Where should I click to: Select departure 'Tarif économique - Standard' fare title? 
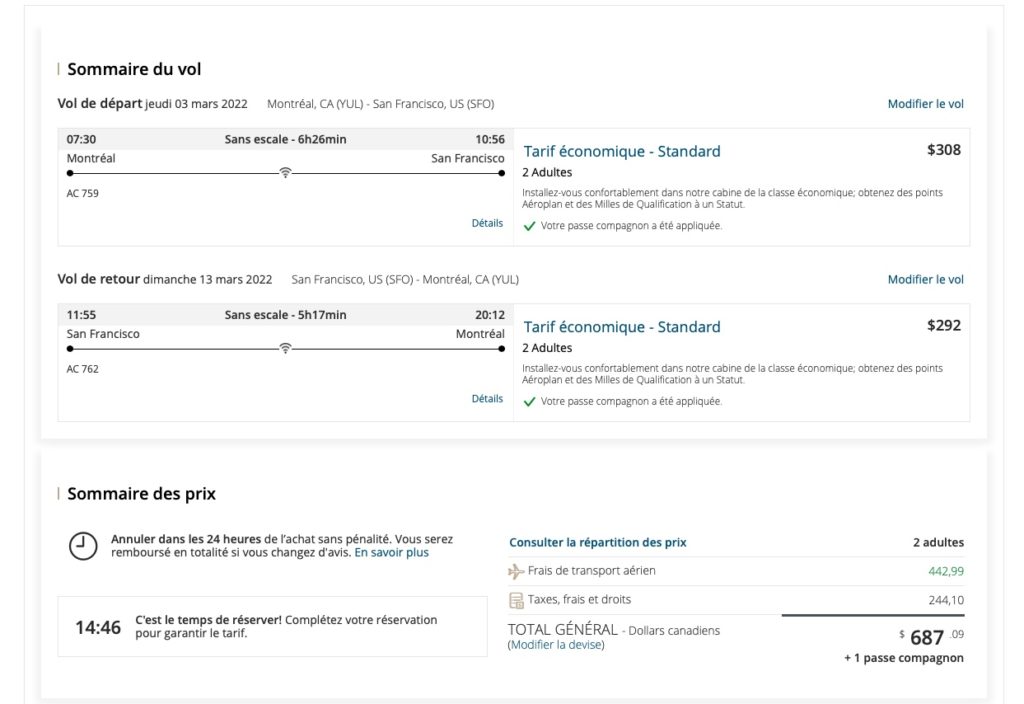[x=621, y=152]
